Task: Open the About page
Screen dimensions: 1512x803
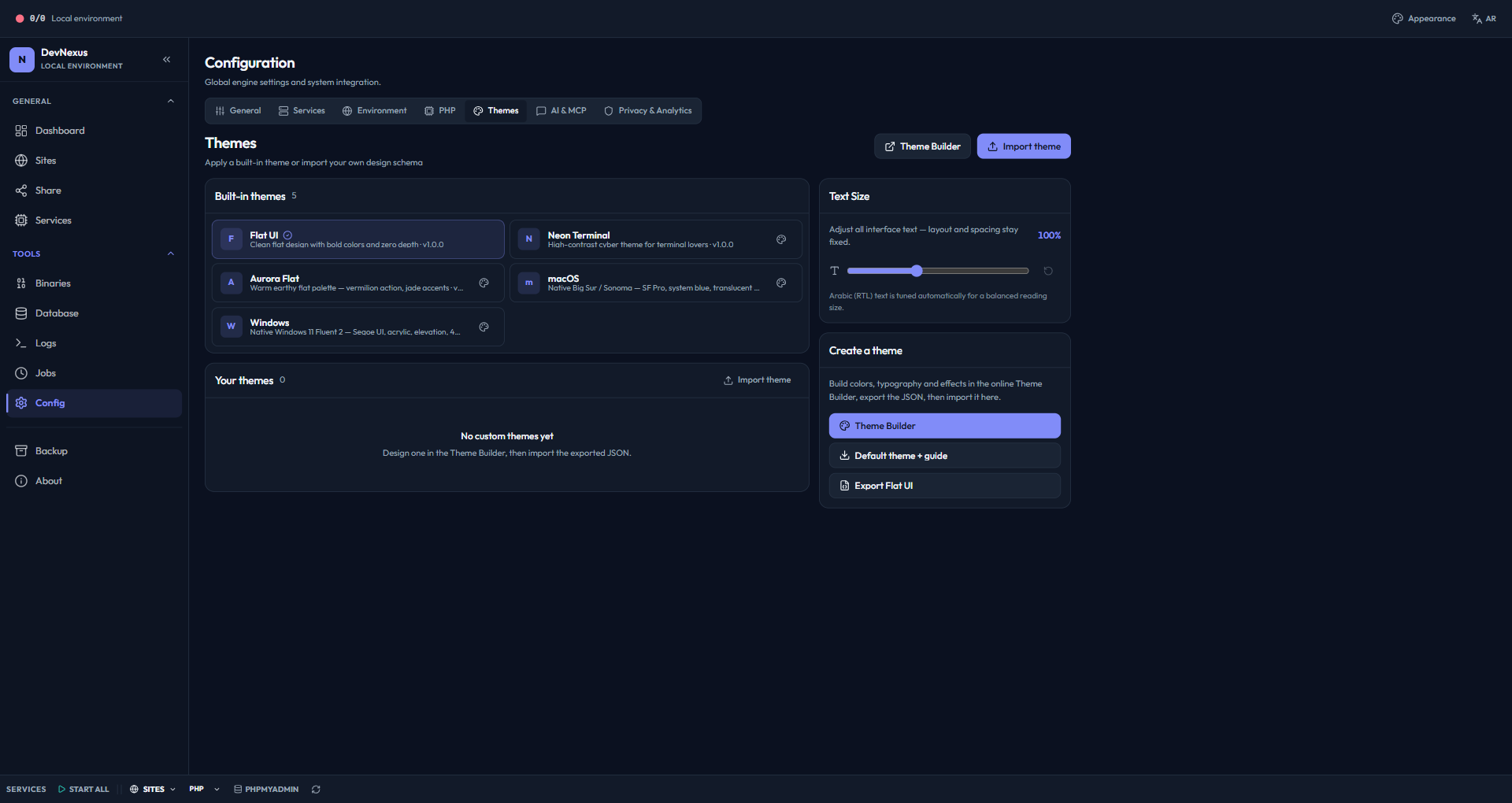Action: [x=94, y=481]
